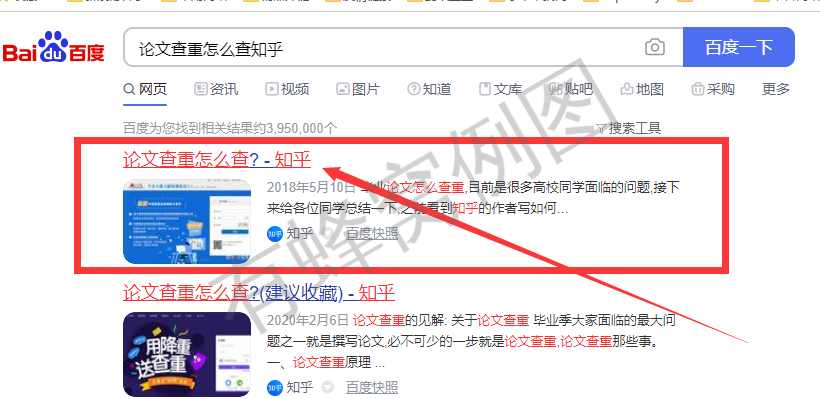The height and width of the screenshot is (399, 820).
Task: Go to the 文库 tab
Action: (x=500, y=89)
